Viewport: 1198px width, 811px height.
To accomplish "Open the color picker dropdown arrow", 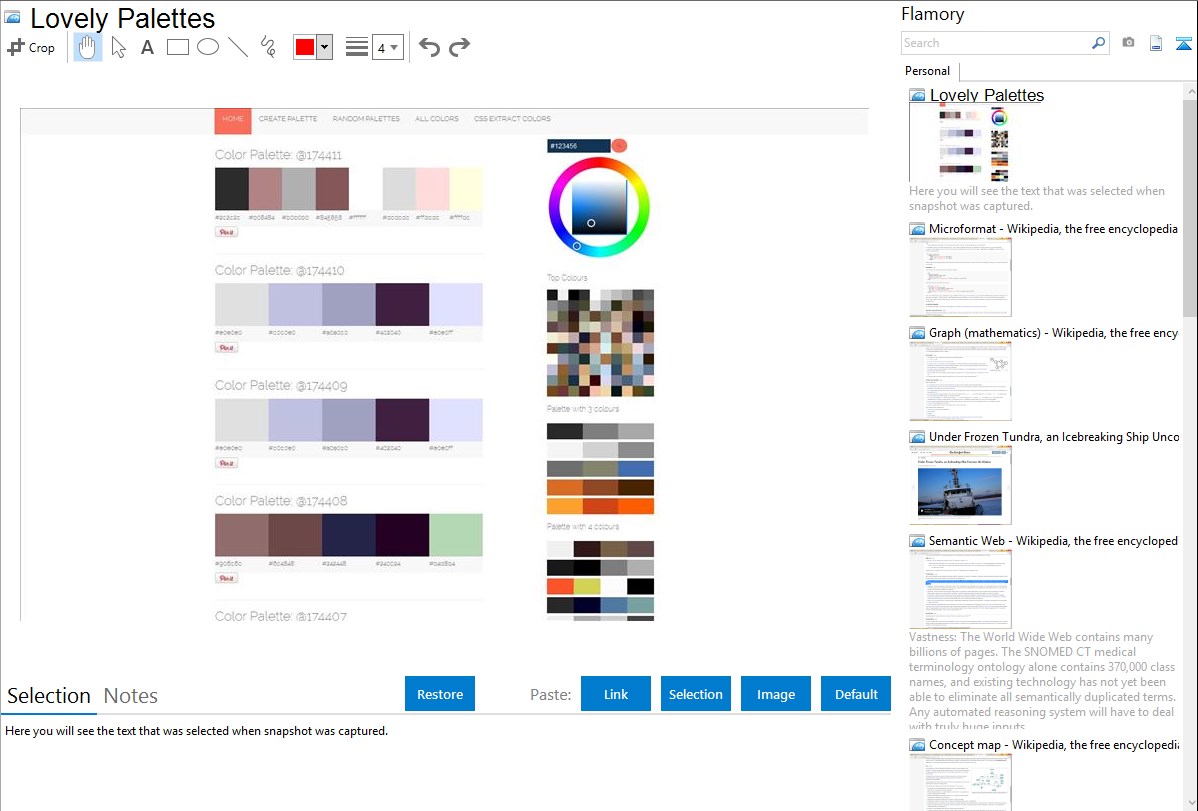I will [324, 47].
